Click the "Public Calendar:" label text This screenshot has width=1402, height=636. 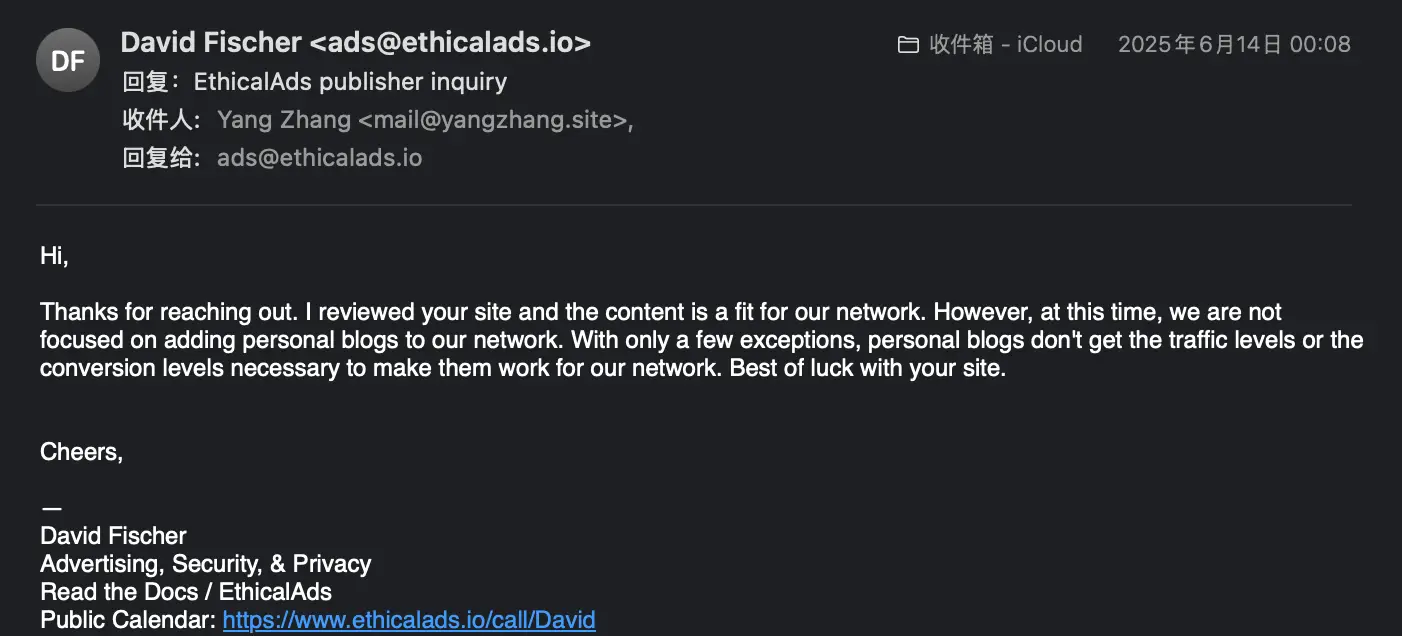128,620
